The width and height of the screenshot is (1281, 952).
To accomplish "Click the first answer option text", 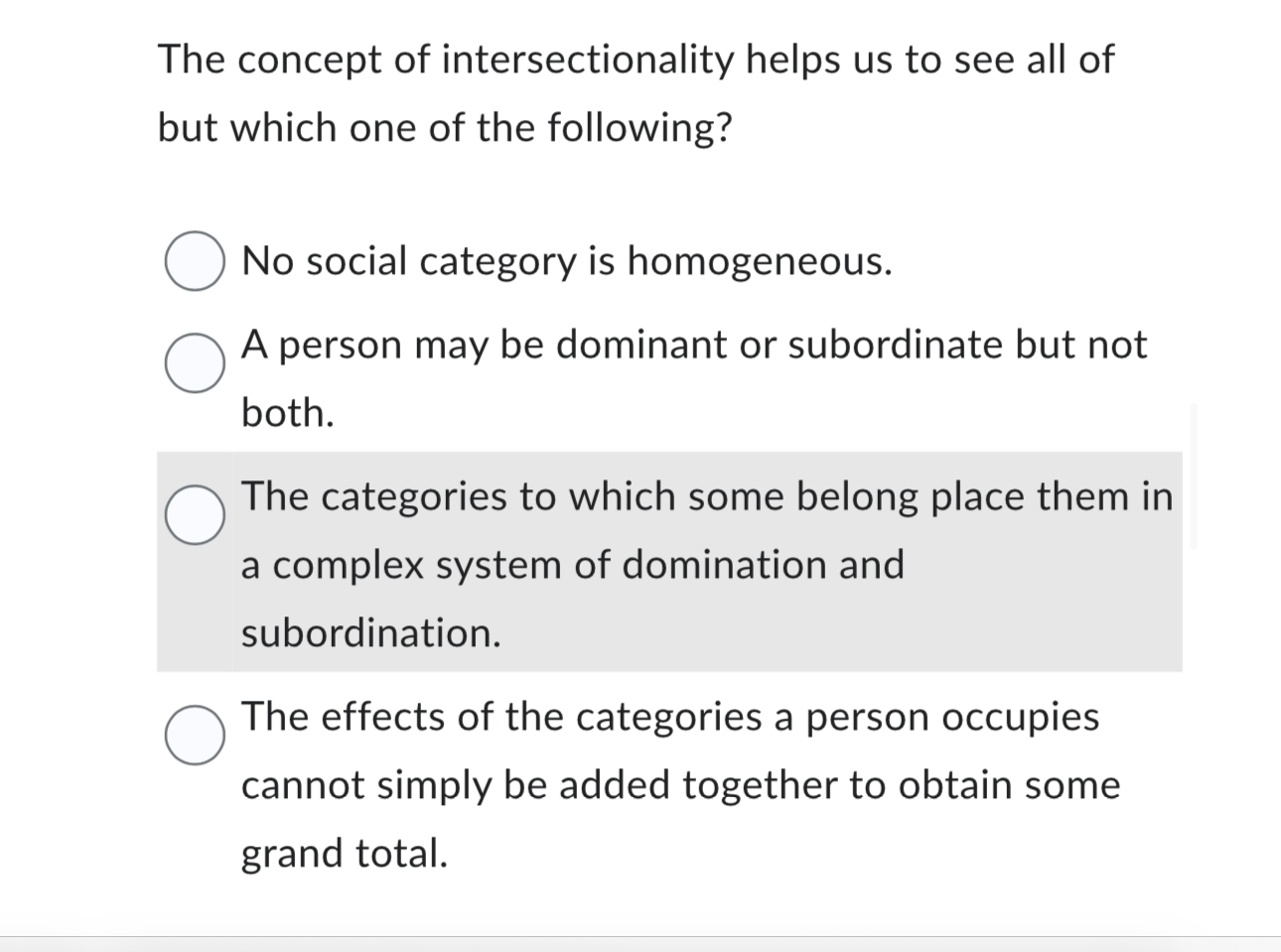I will click(x=566, y=261).
